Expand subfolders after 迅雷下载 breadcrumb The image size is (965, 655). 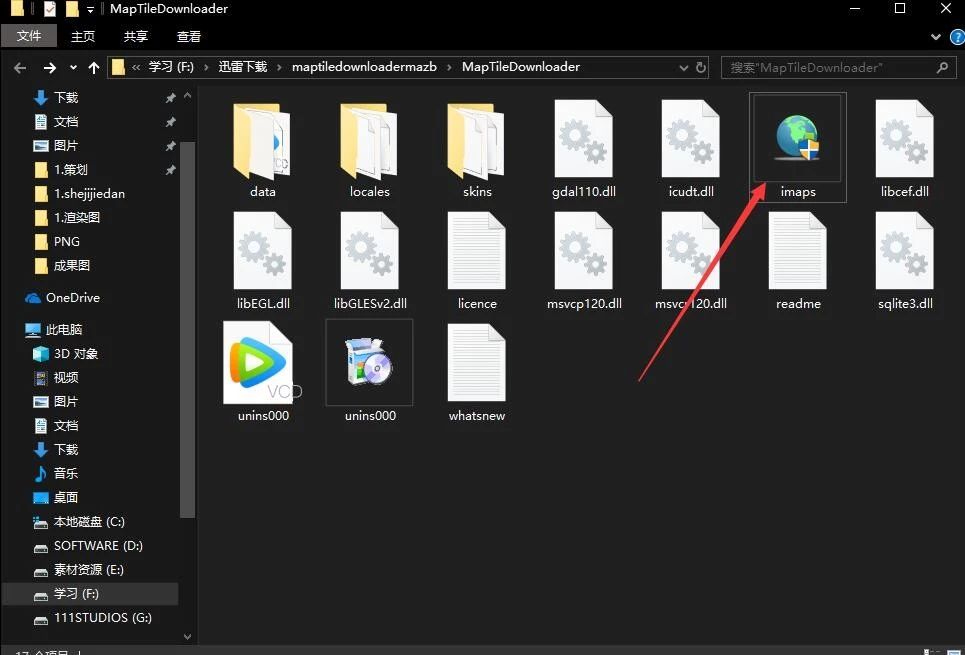pos(279,67)
